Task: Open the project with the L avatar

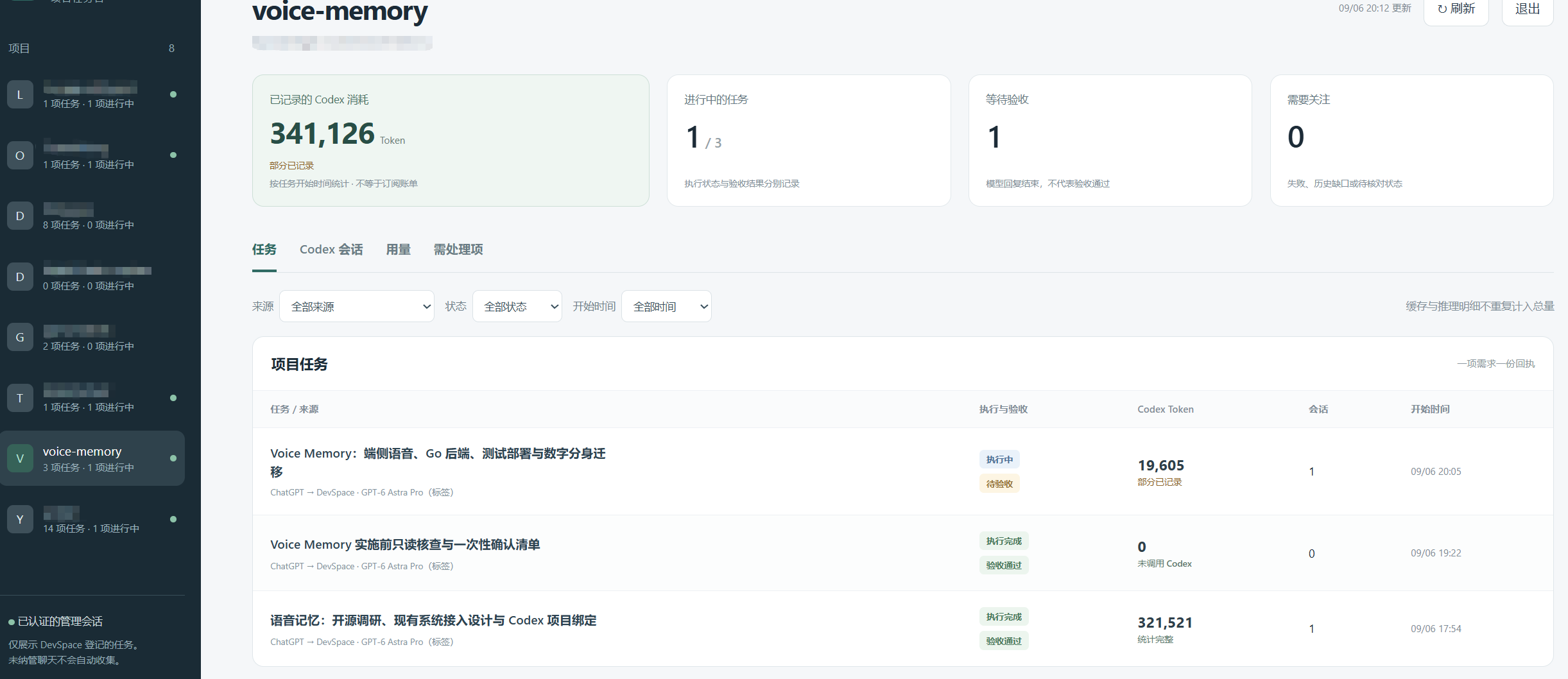Action: click(x=92, y=95)
